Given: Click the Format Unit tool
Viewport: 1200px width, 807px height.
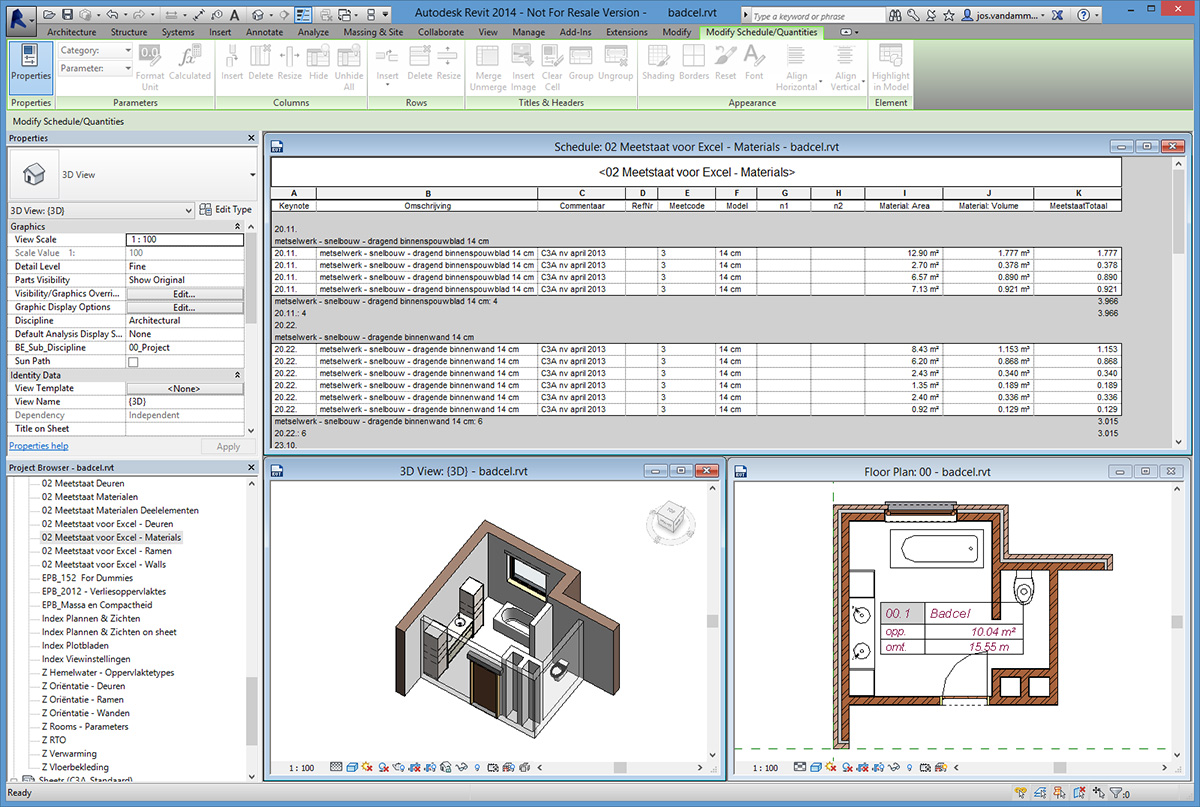Looking at the screenshot, I should coord(150,68).
